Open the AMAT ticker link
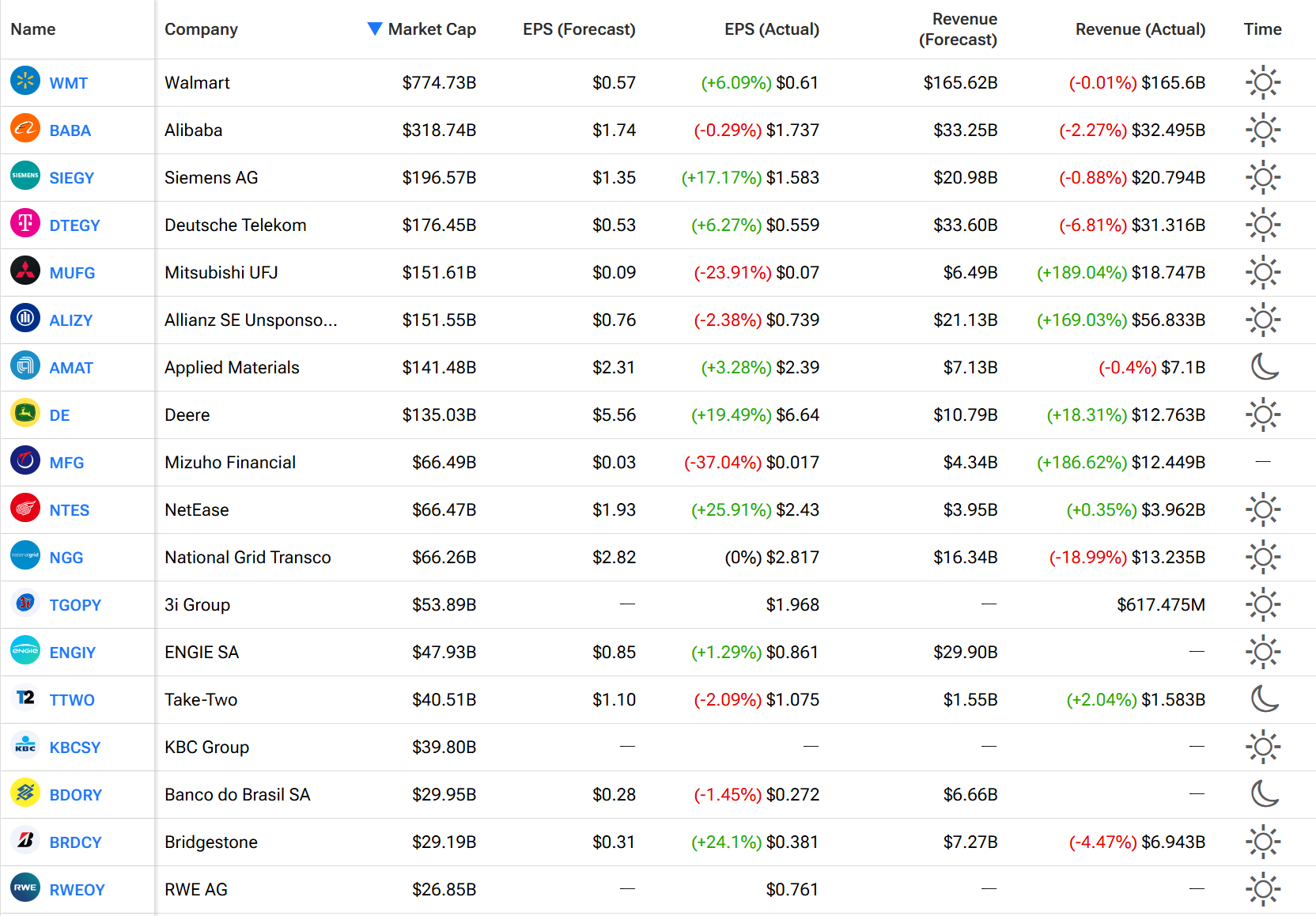 pyautogui.click(x=71, y=368)
